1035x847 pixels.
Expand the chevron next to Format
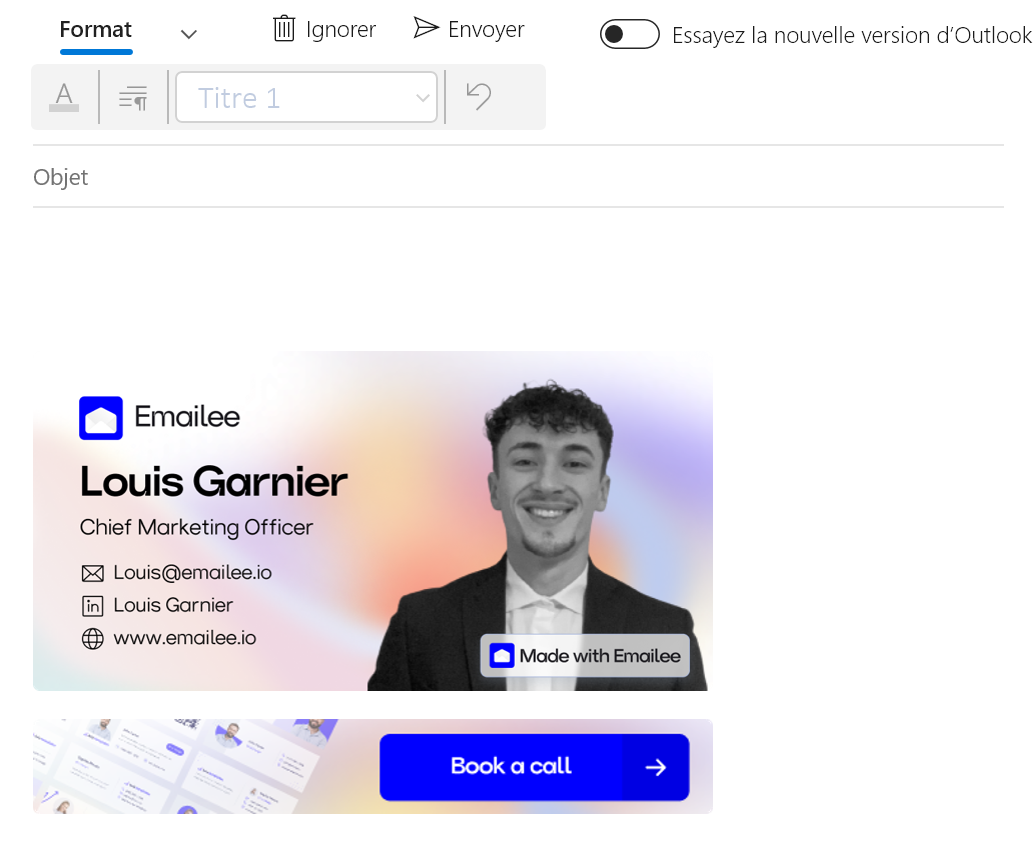tap(189, 34)
